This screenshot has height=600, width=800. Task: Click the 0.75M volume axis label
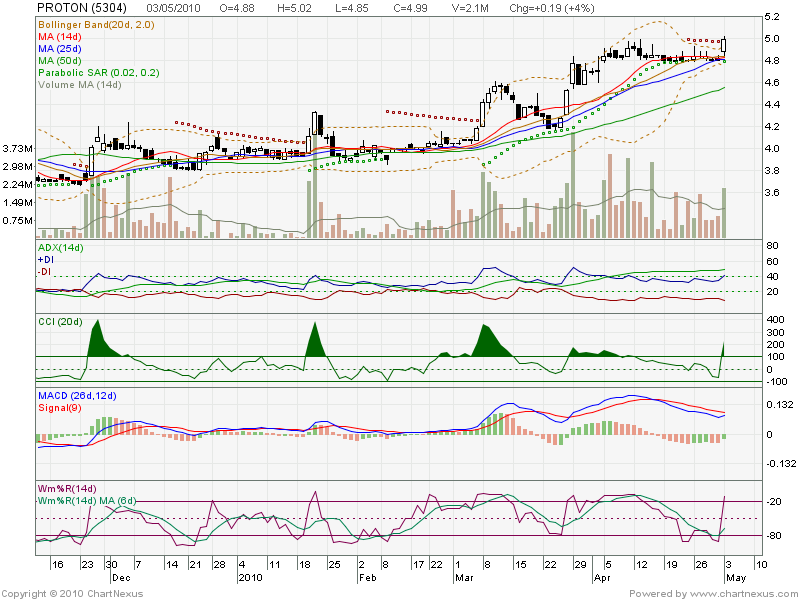pyautogui.click(x=18, y=220)
